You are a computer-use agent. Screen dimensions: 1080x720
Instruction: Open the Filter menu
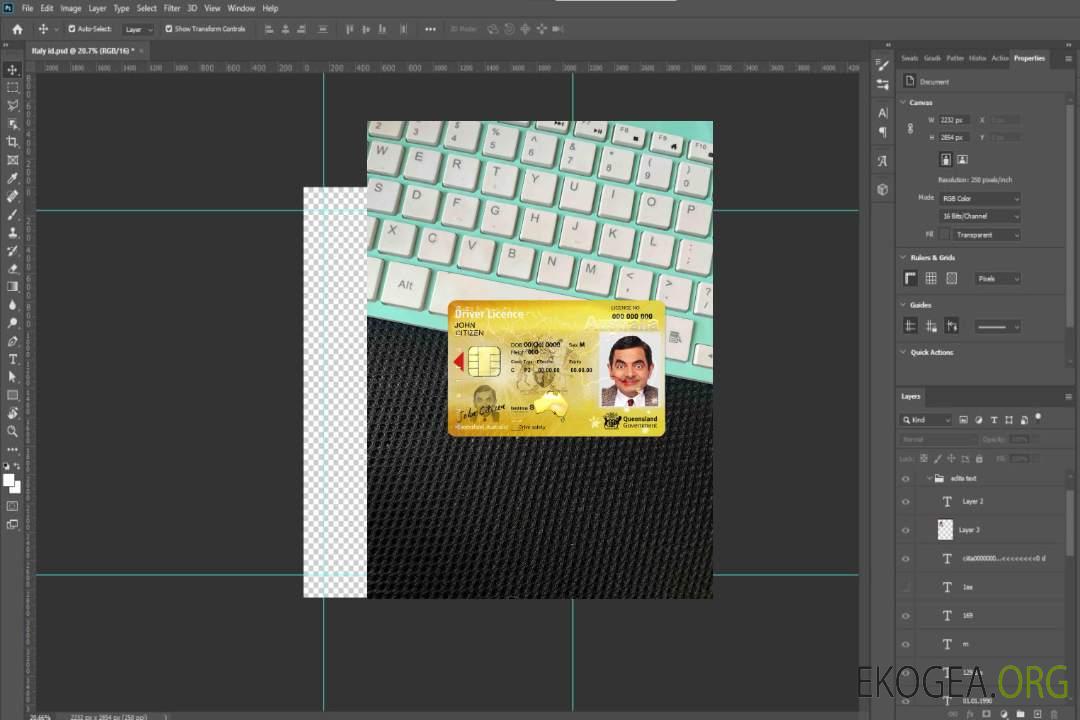pos(172,8)
